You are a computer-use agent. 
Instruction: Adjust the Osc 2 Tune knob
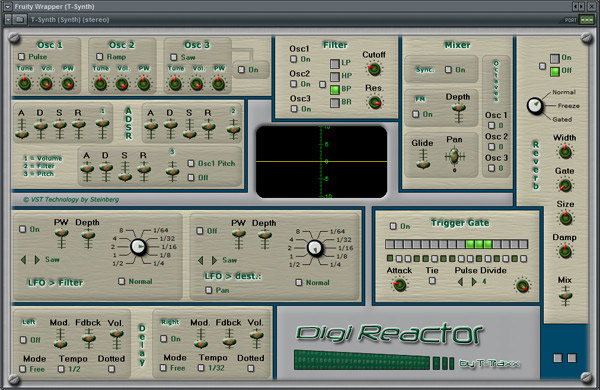tap(100, 83)
